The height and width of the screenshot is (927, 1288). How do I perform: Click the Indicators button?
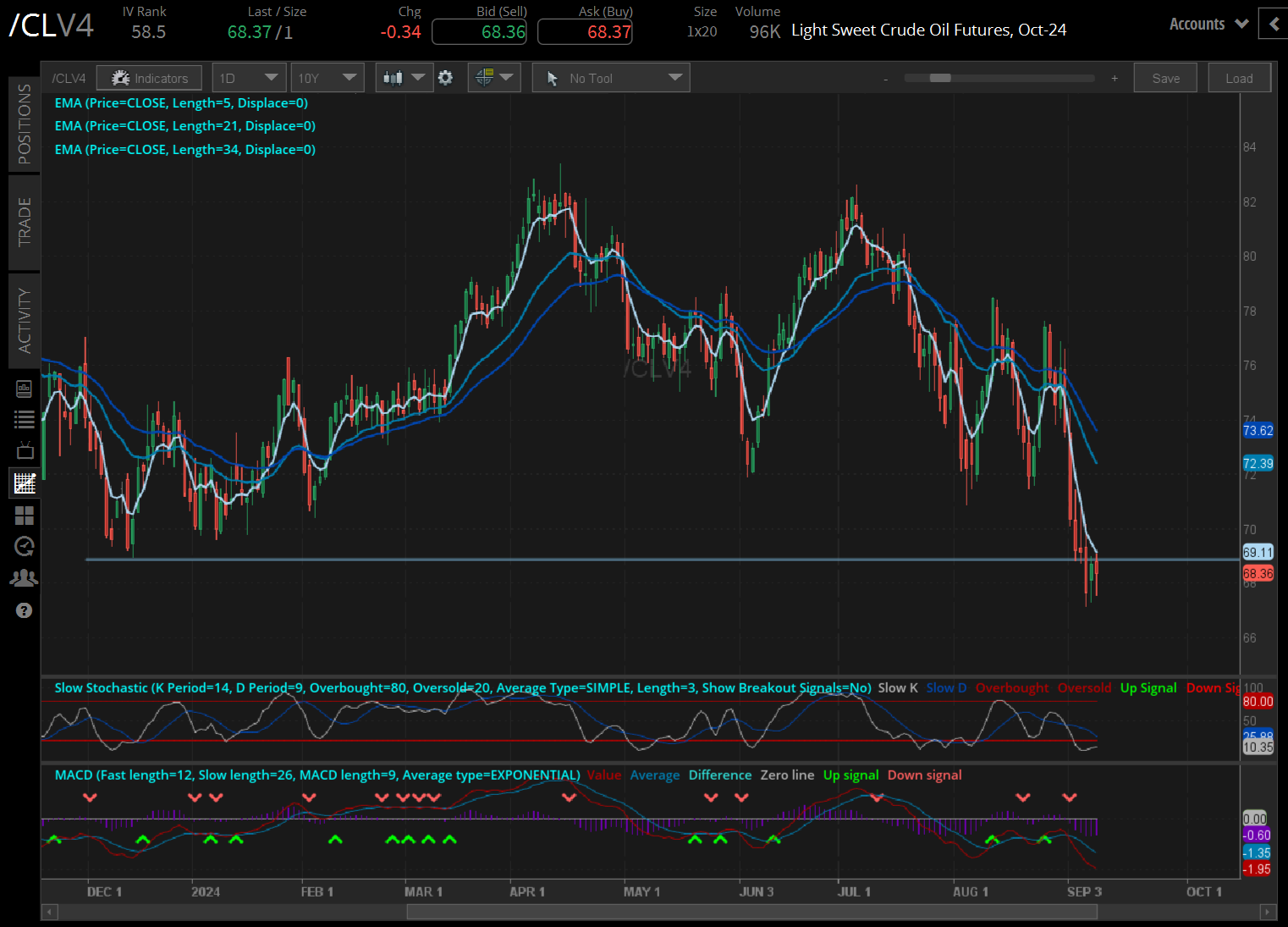pyautogui.click(x=149, y=78)
